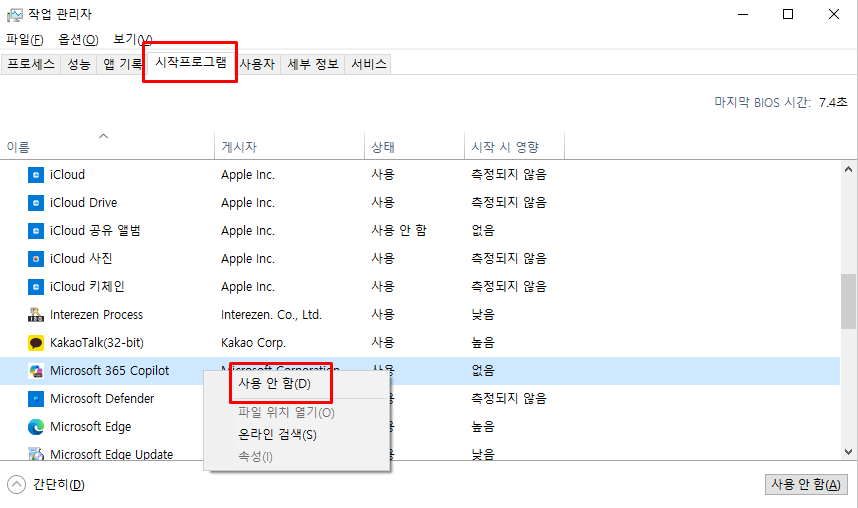This screenshot has width=858, height=508.
Task: Click the iCloud 키체인 icon
Action: click(x=36, y=286)
